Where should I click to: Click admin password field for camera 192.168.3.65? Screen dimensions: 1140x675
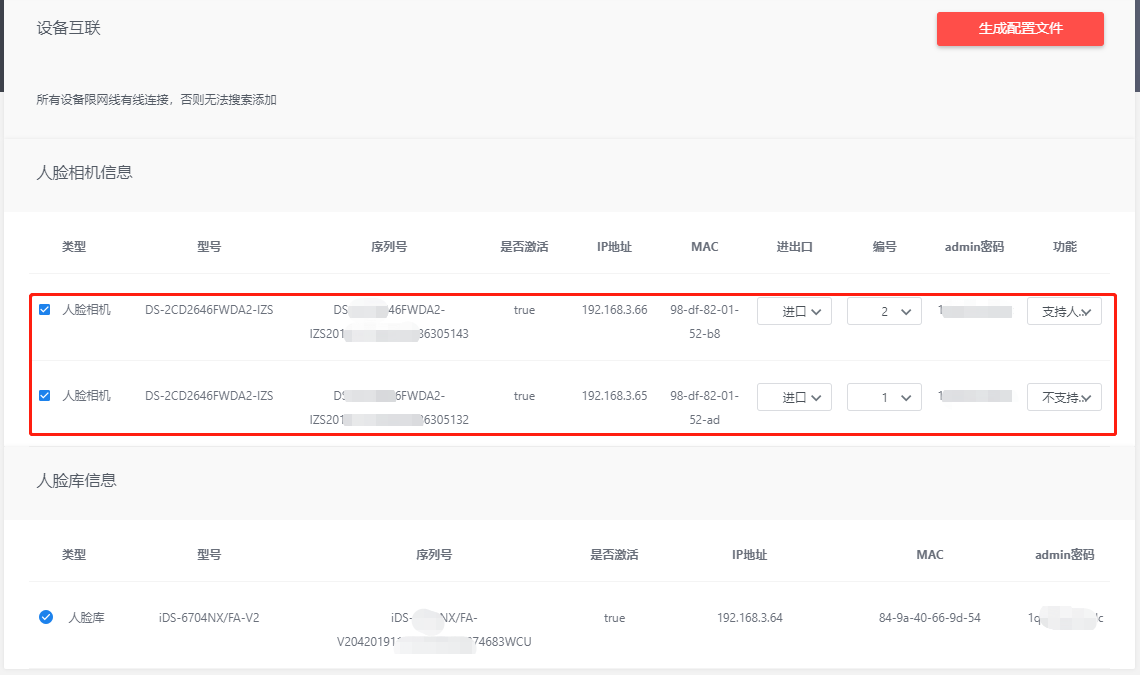pyautogui.click(x=974, y=396)
